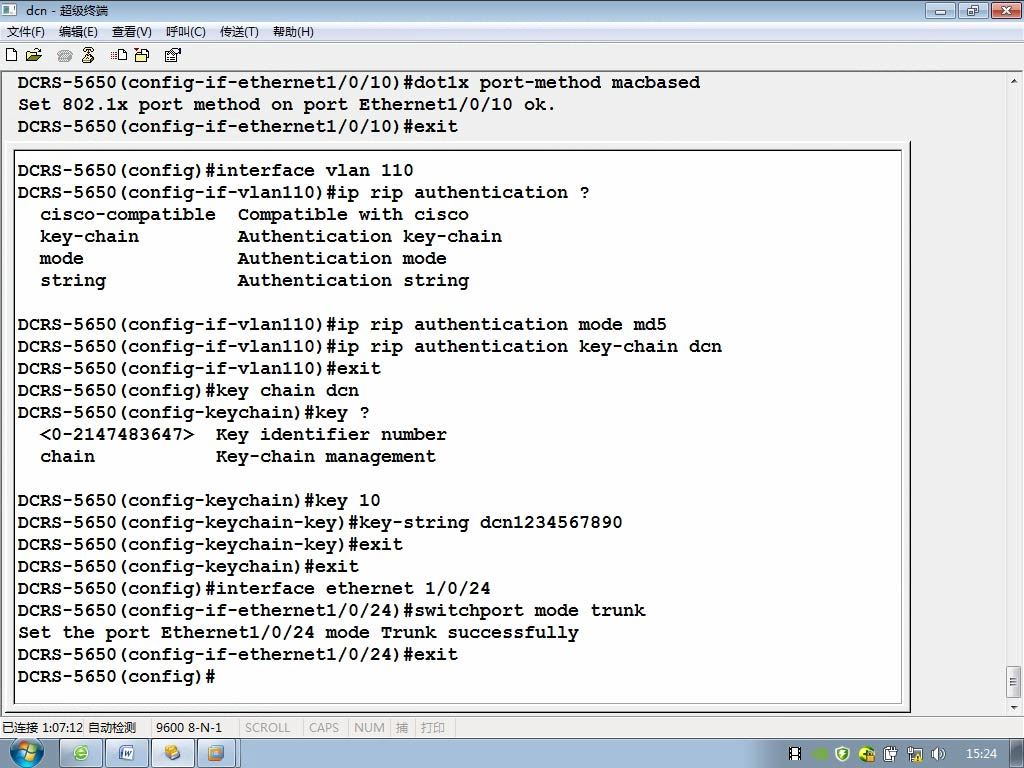Click the '<0-2147483647> Key identifier number' row
This screenshot has width=1024, height=768.
pos(244,434)
